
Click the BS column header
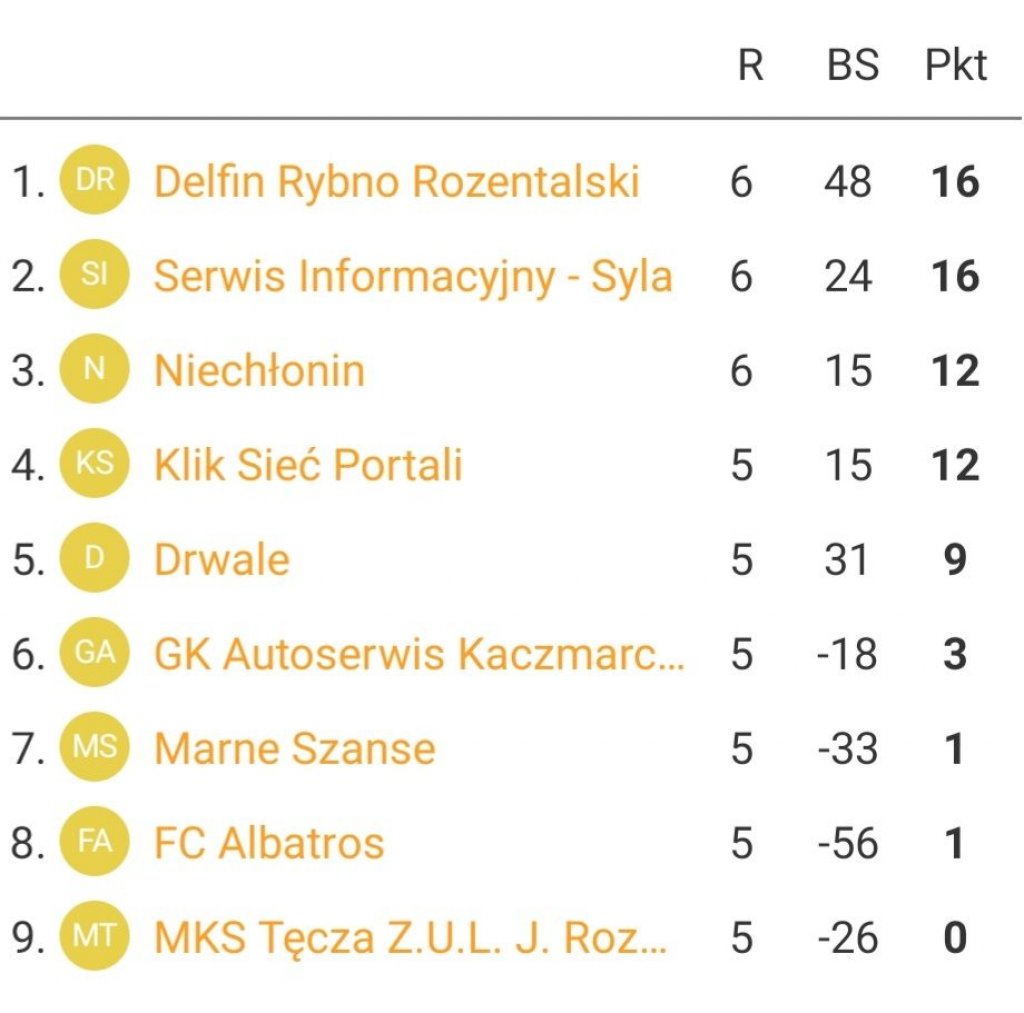coord(852,66)
